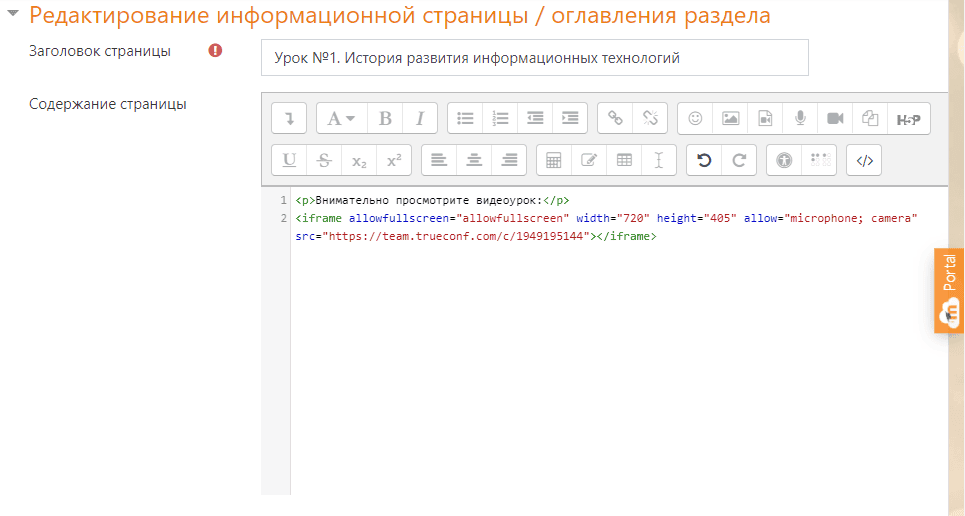The width and height of the screenshot is (965, 516).
Task: Open the manage files button
Action: (x=870, y=118)
